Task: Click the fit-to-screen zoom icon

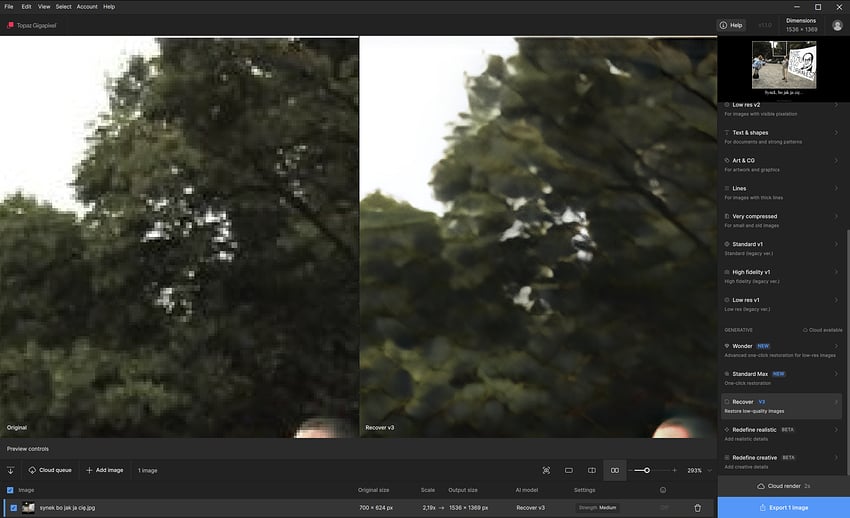Action: [546, 470]
